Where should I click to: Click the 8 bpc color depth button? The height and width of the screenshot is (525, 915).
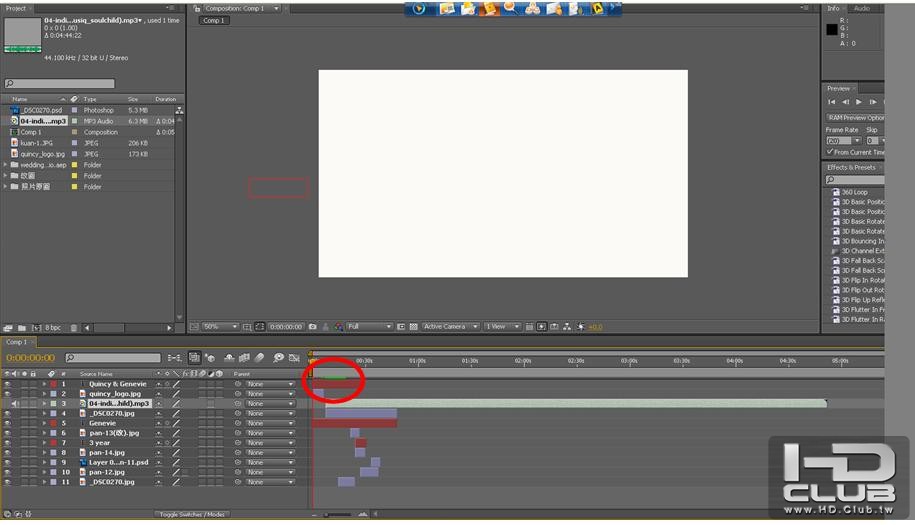(x=53, y=328)
